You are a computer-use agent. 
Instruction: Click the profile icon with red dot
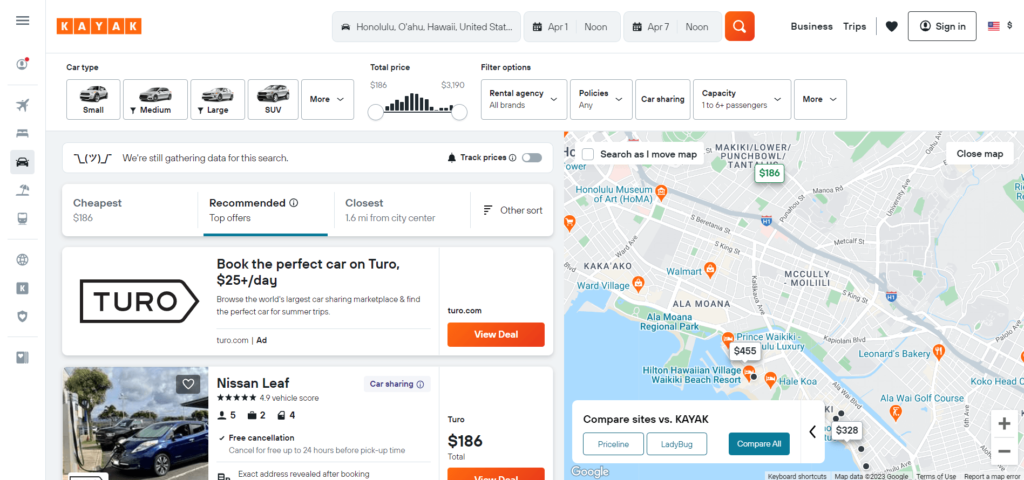click(22, 64)
